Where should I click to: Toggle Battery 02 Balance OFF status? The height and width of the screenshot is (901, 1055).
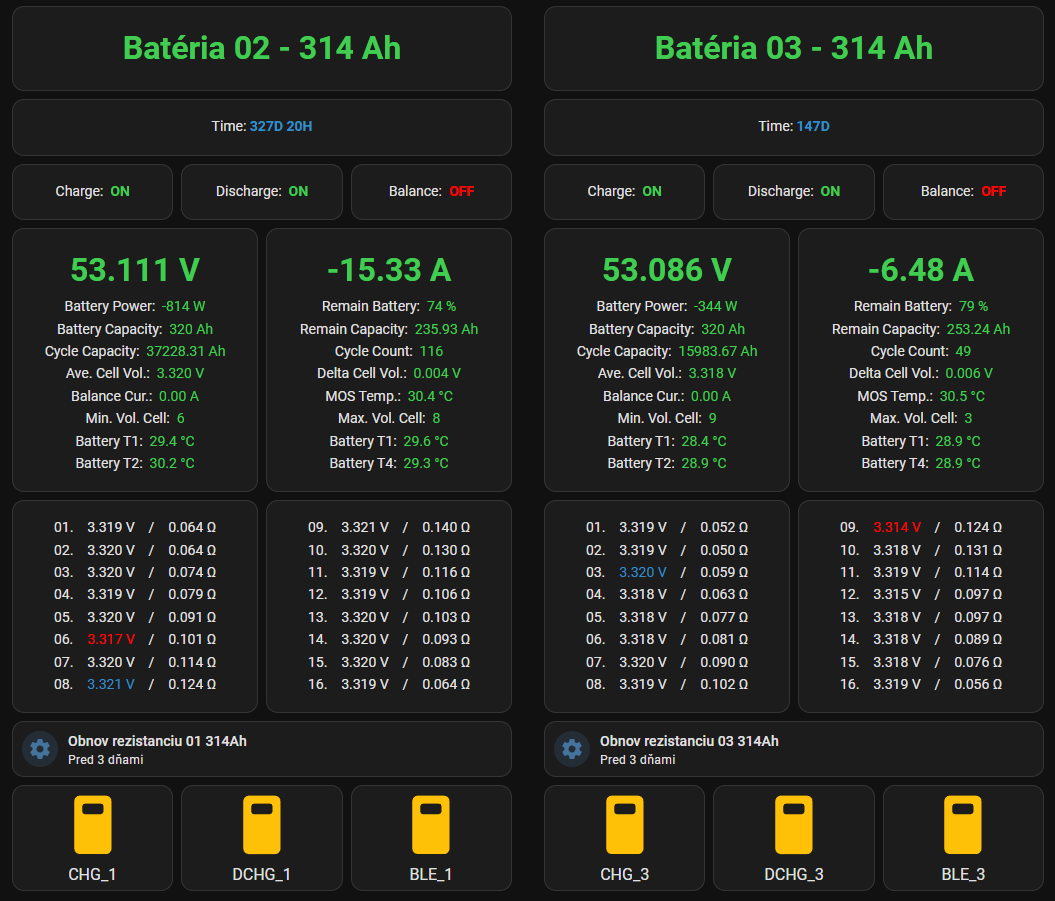[x=431, y=192]
